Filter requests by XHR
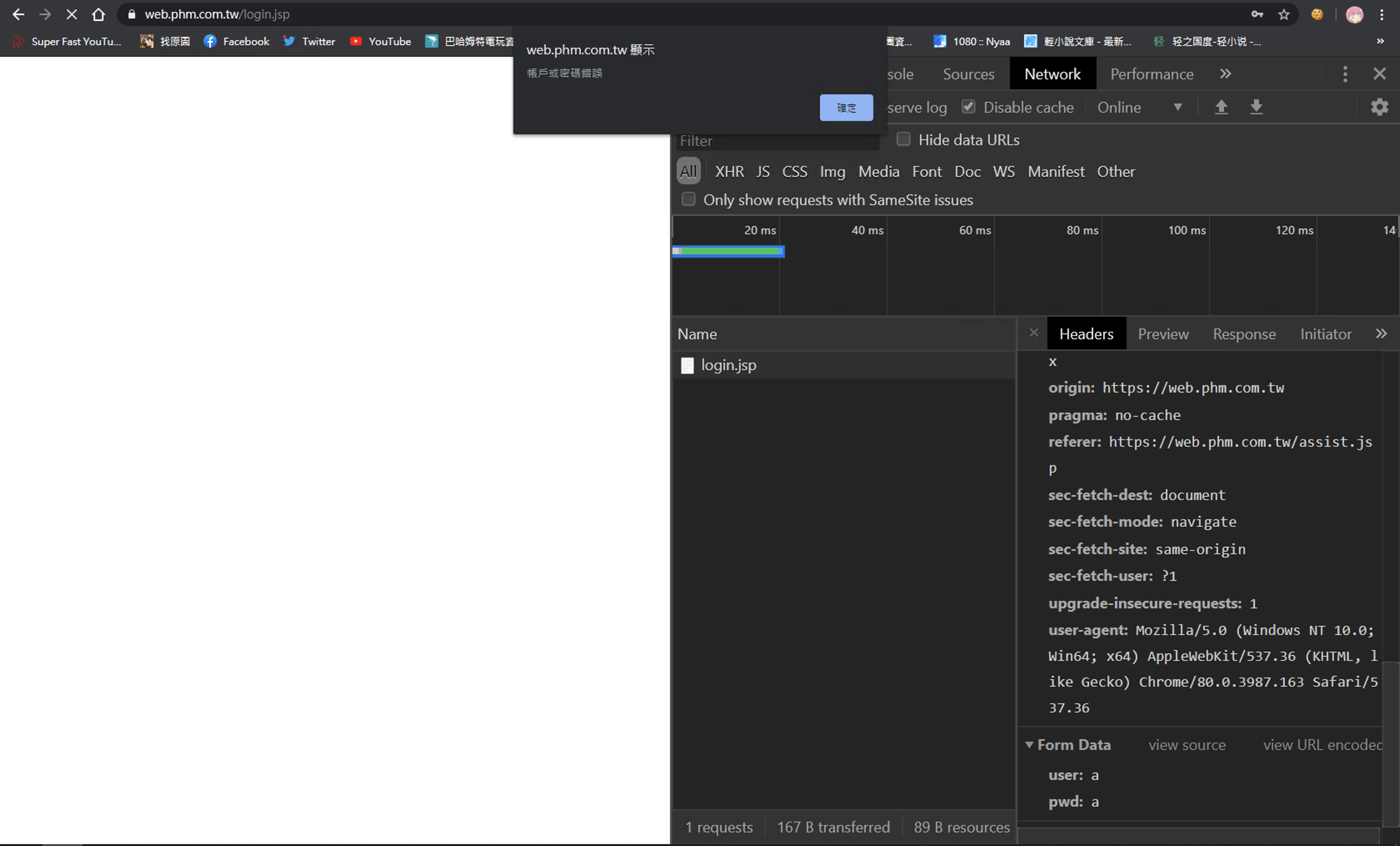Image resolution: width=1400 pixels, height=846 pixels. point(729,172)
